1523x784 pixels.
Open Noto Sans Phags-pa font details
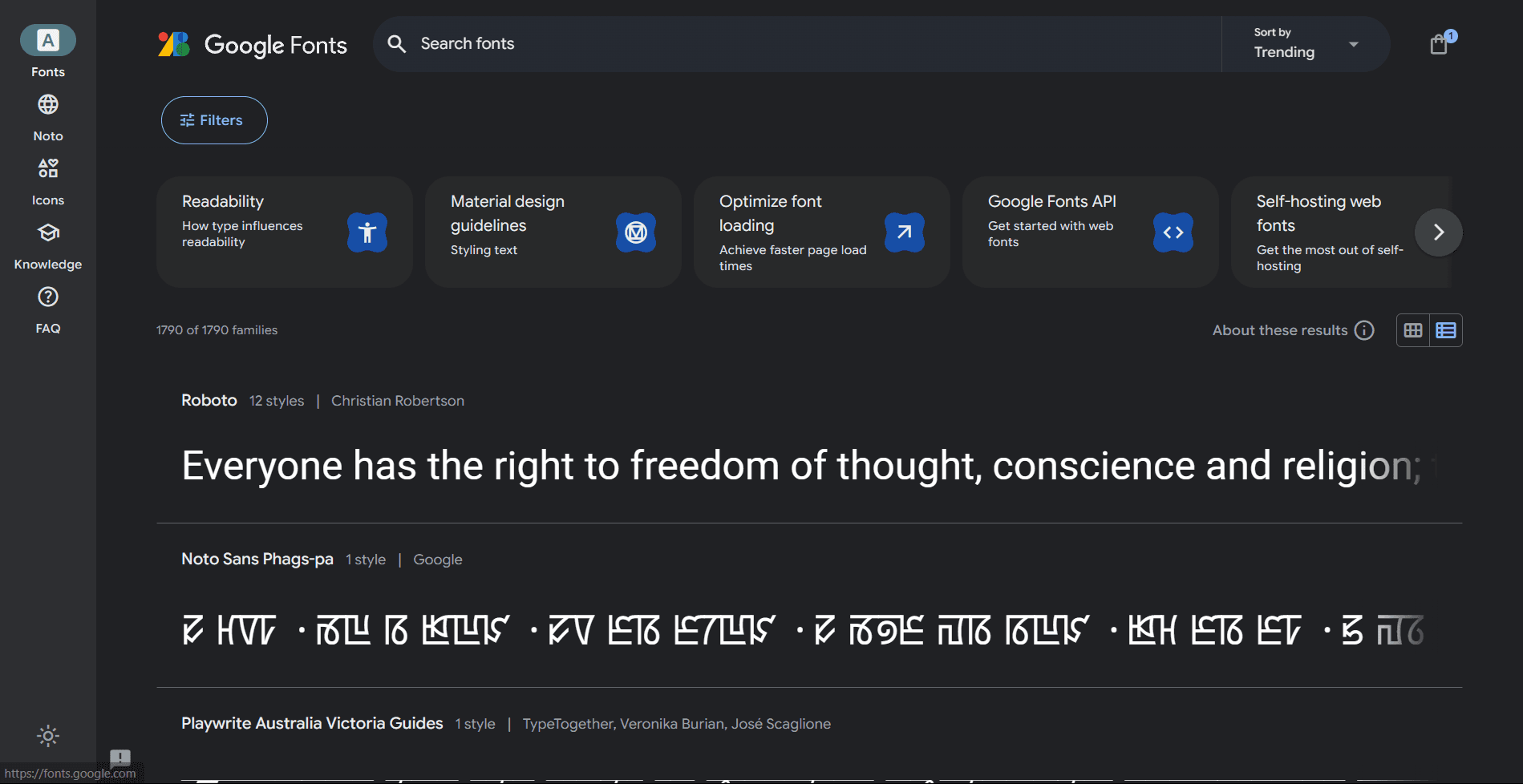257,559
